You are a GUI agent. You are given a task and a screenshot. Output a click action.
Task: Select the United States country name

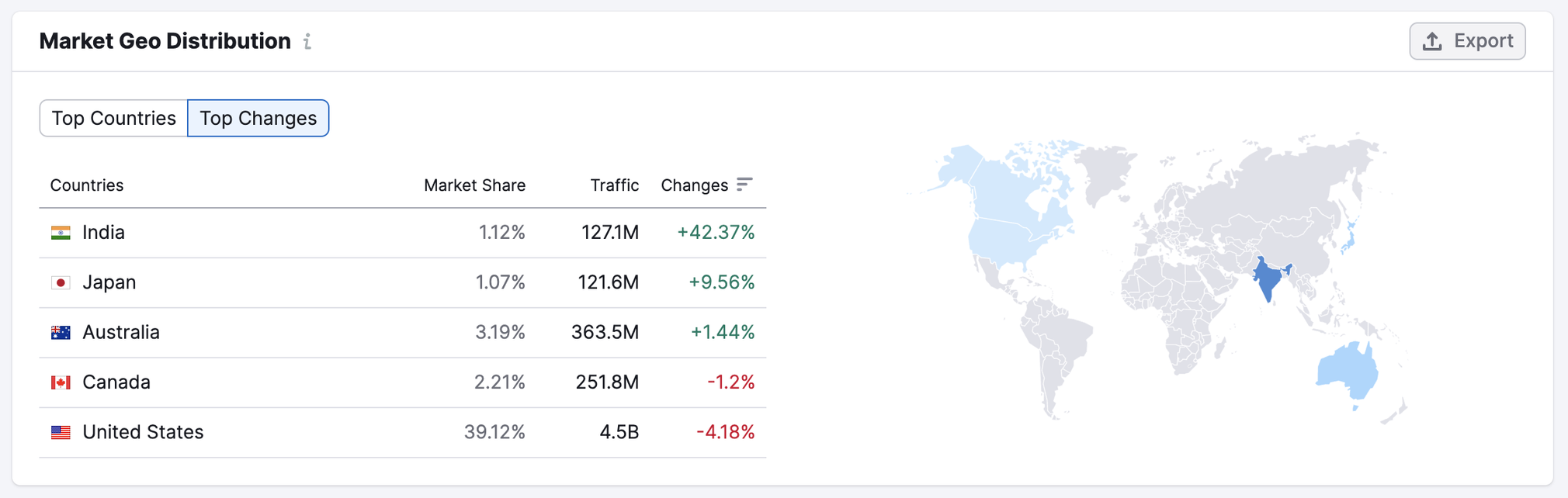click(x=143, y=432)
